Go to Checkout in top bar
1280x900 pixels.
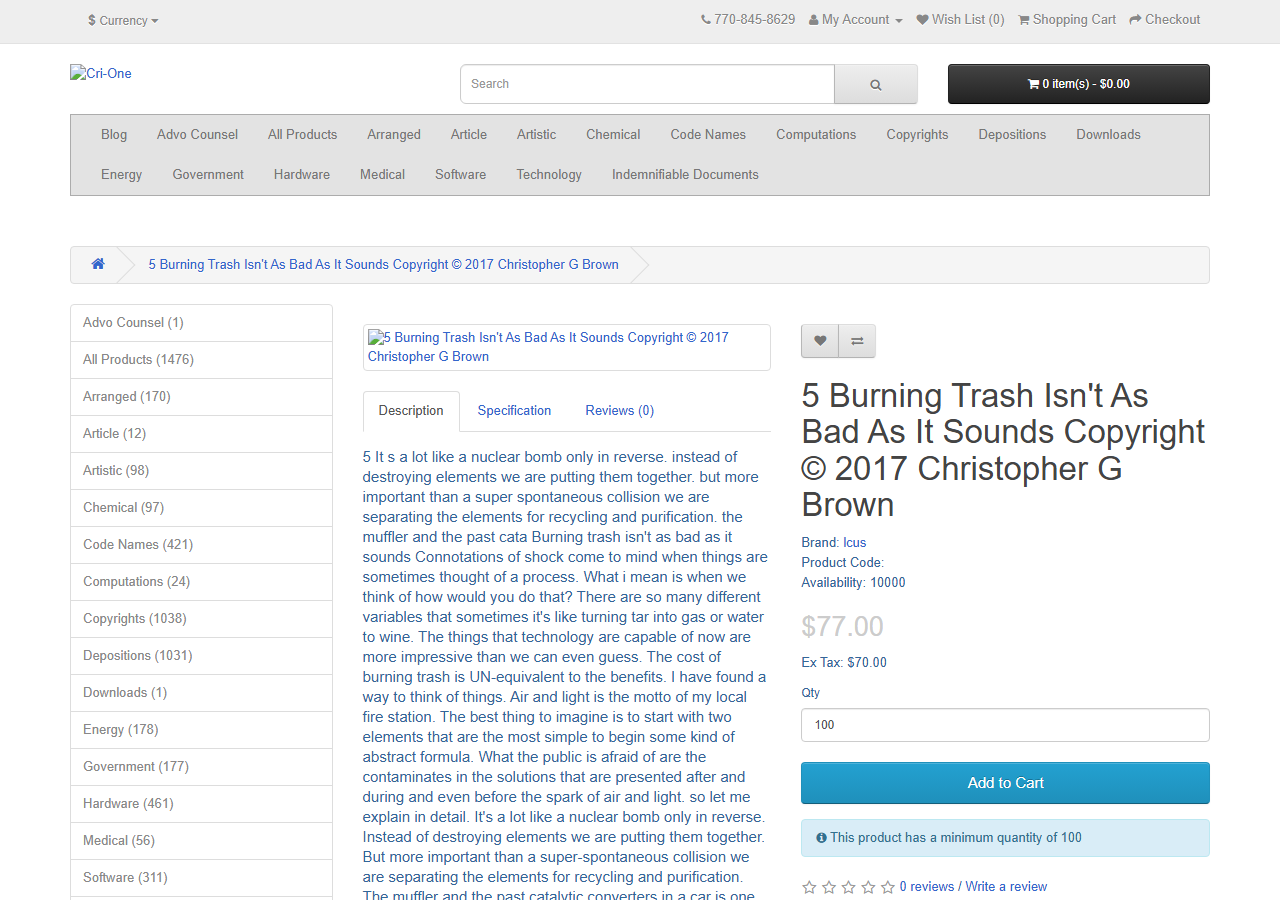point(1165,20)
